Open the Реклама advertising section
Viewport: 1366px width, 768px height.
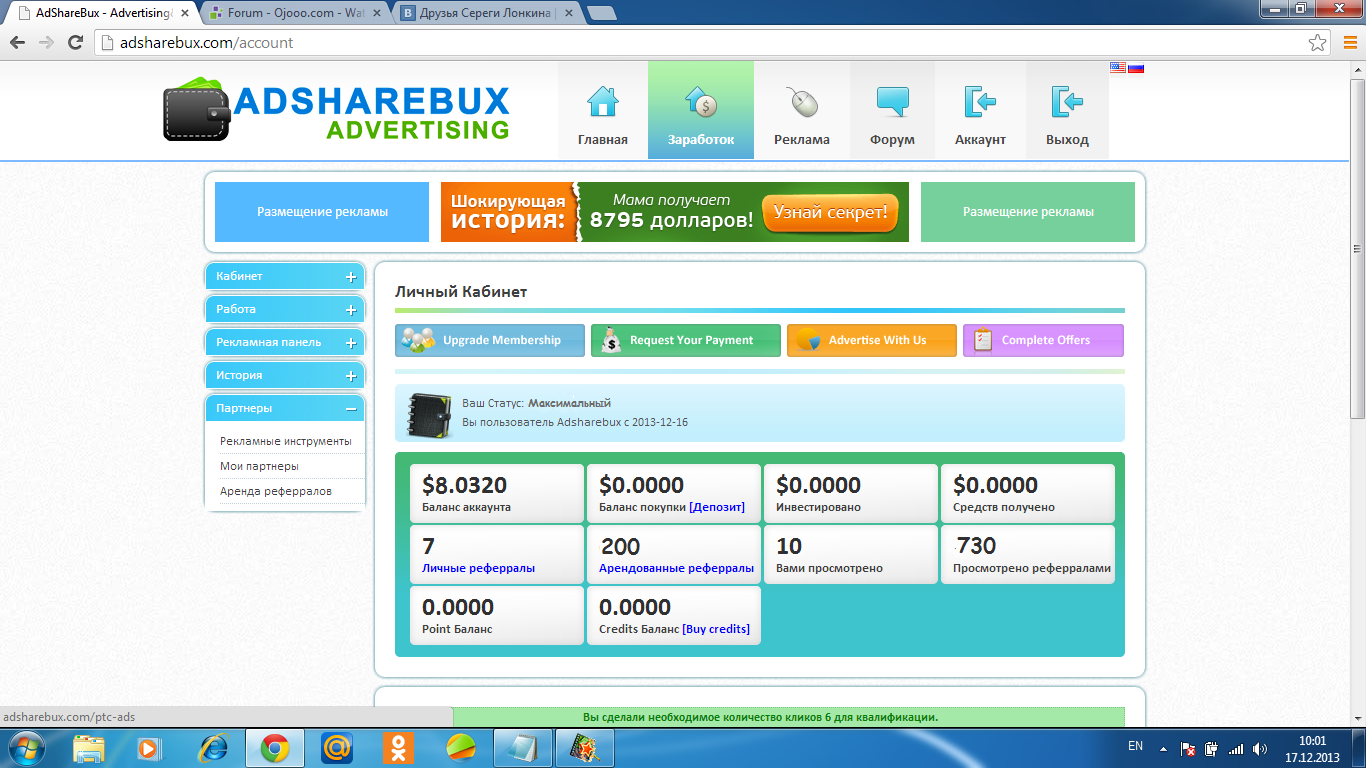(802, 110)
